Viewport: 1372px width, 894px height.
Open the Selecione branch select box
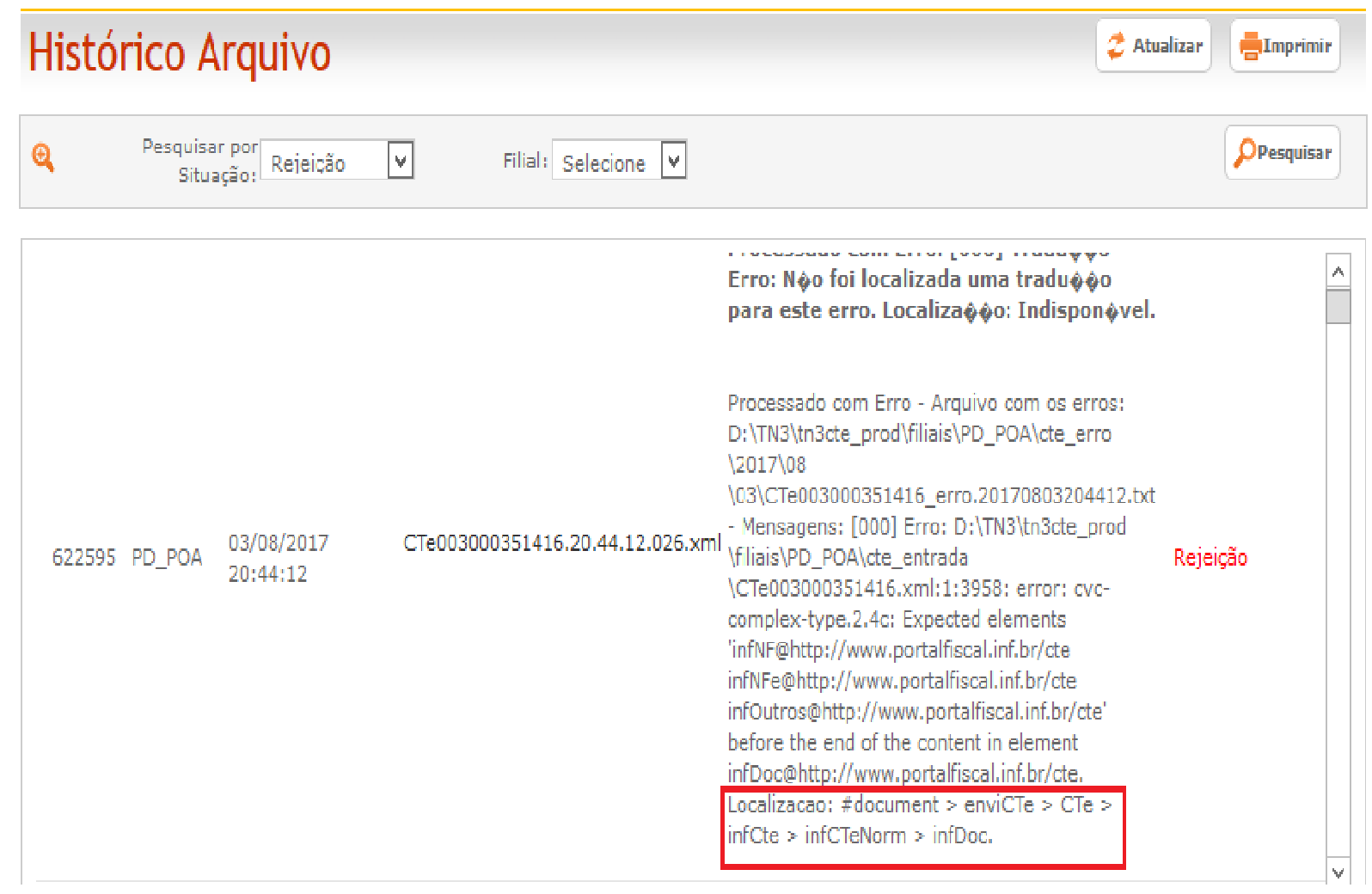[x=607, y=161]
